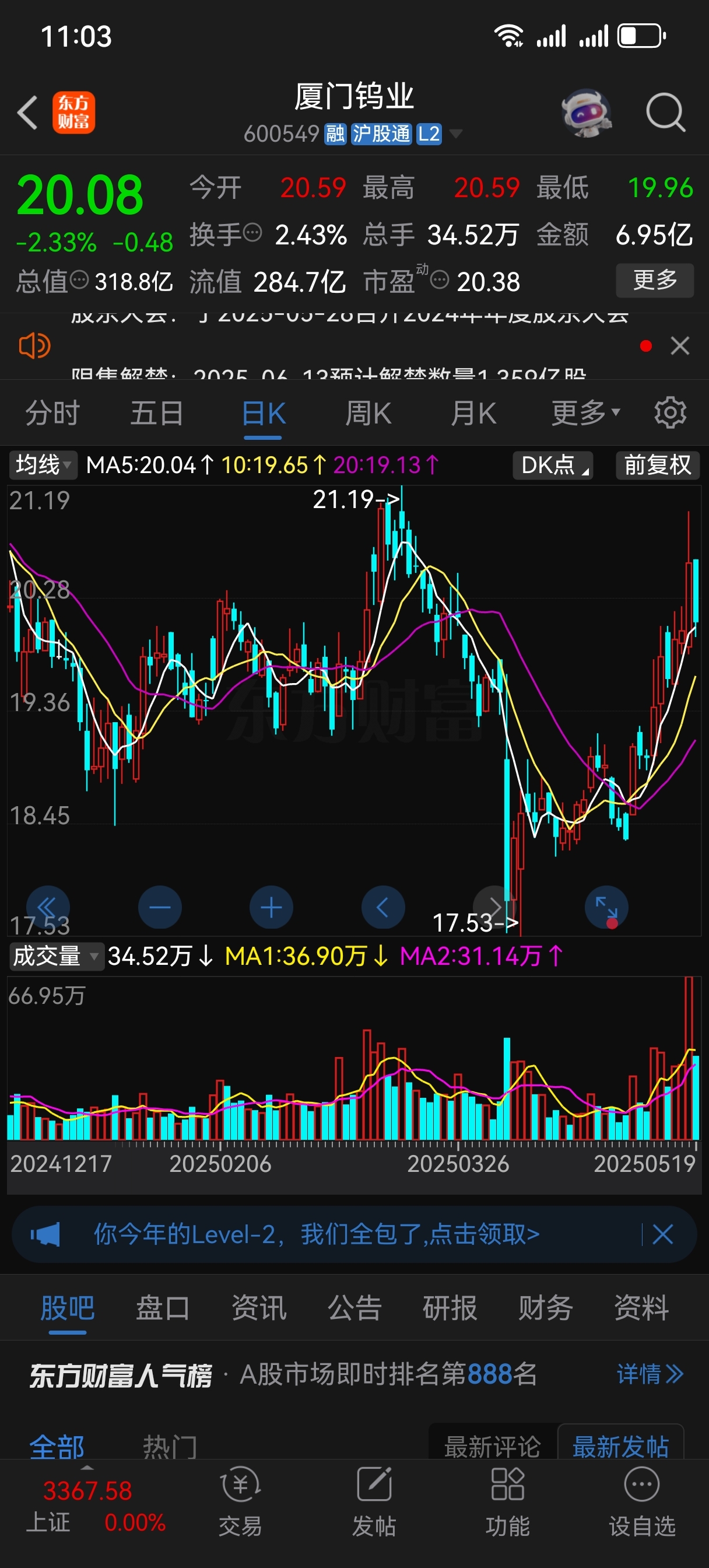Zoom in chart with plus button
The width and height of the screenshot is (709, 1568).
[272, 908]
